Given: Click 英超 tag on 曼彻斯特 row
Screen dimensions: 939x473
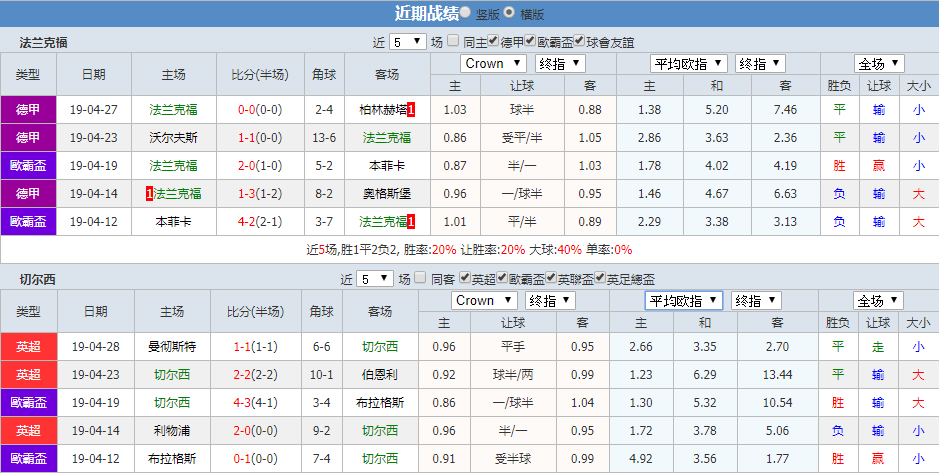Looking at the screenshot, I should [29, 347].
